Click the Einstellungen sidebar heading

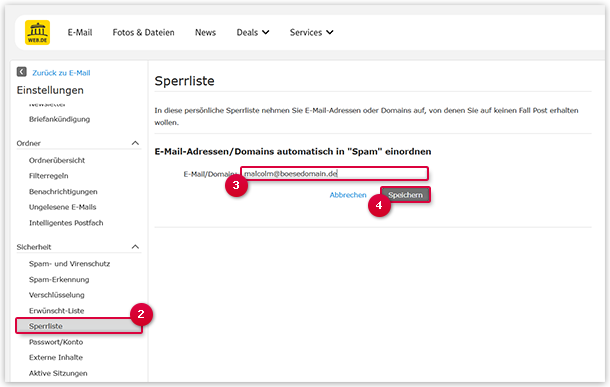pyautogui.click(x=50, y=90)
